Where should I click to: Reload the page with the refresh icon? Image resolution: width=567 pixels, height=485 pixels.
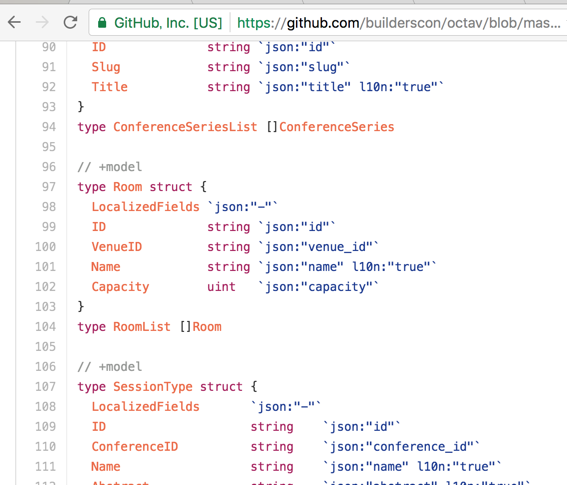pyautogui.click(x=70, y=22)
